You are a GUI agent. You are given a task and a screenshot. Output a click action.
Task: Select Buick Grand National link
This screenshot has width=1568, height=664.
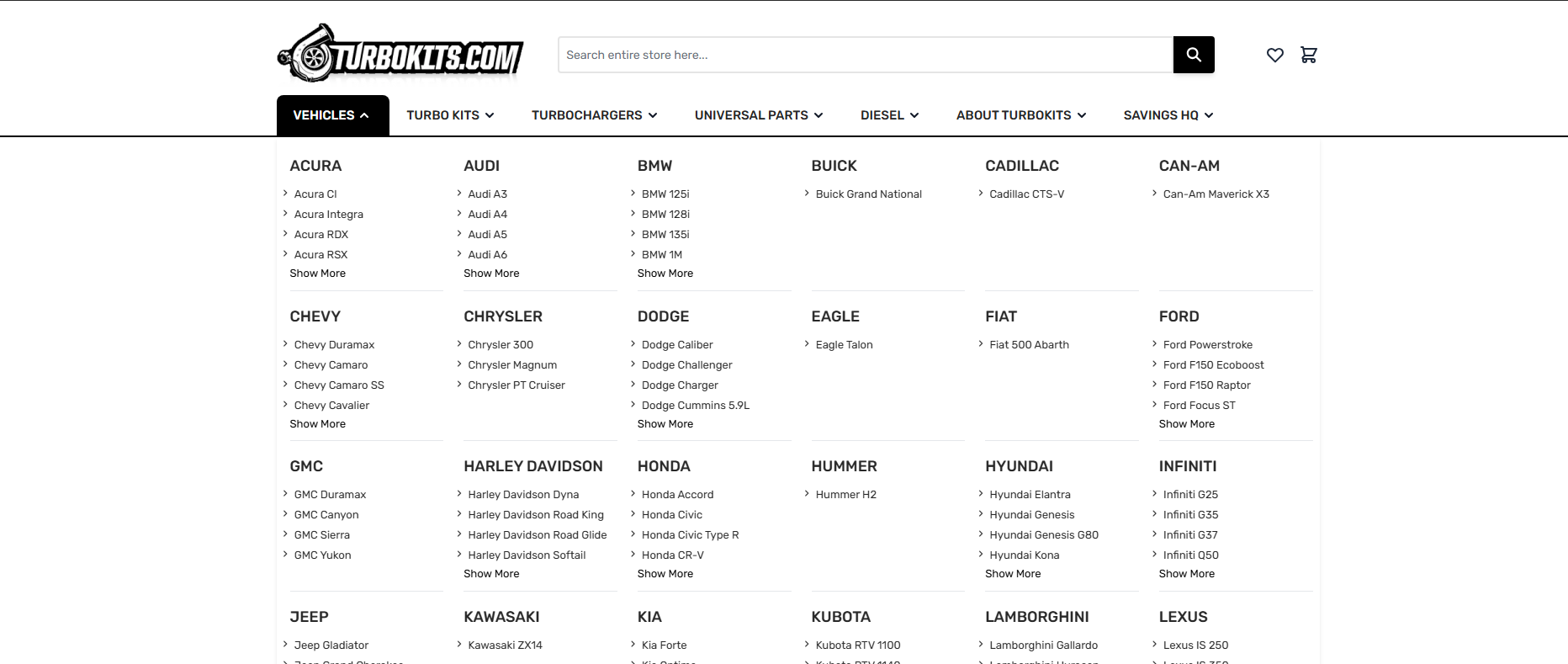coord(868,194)
